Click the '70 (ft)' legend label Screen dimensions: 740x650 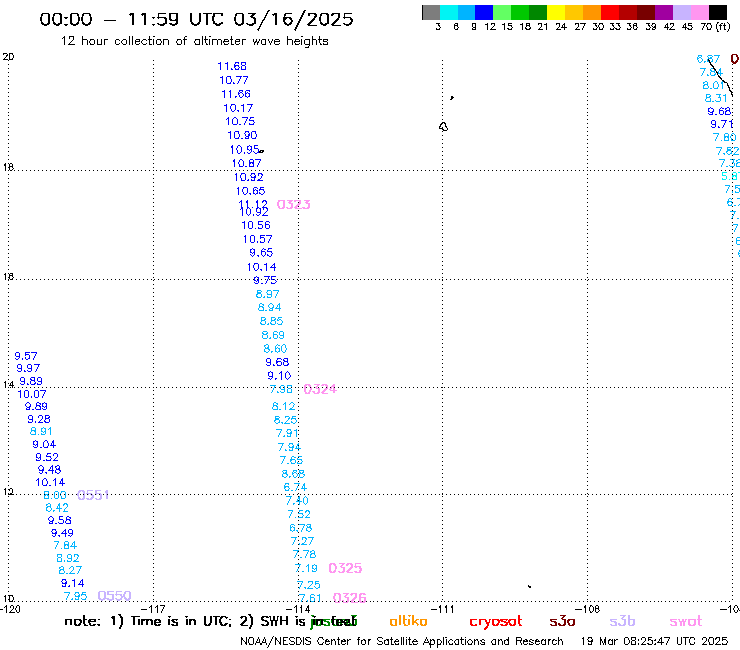pos(715,27)
